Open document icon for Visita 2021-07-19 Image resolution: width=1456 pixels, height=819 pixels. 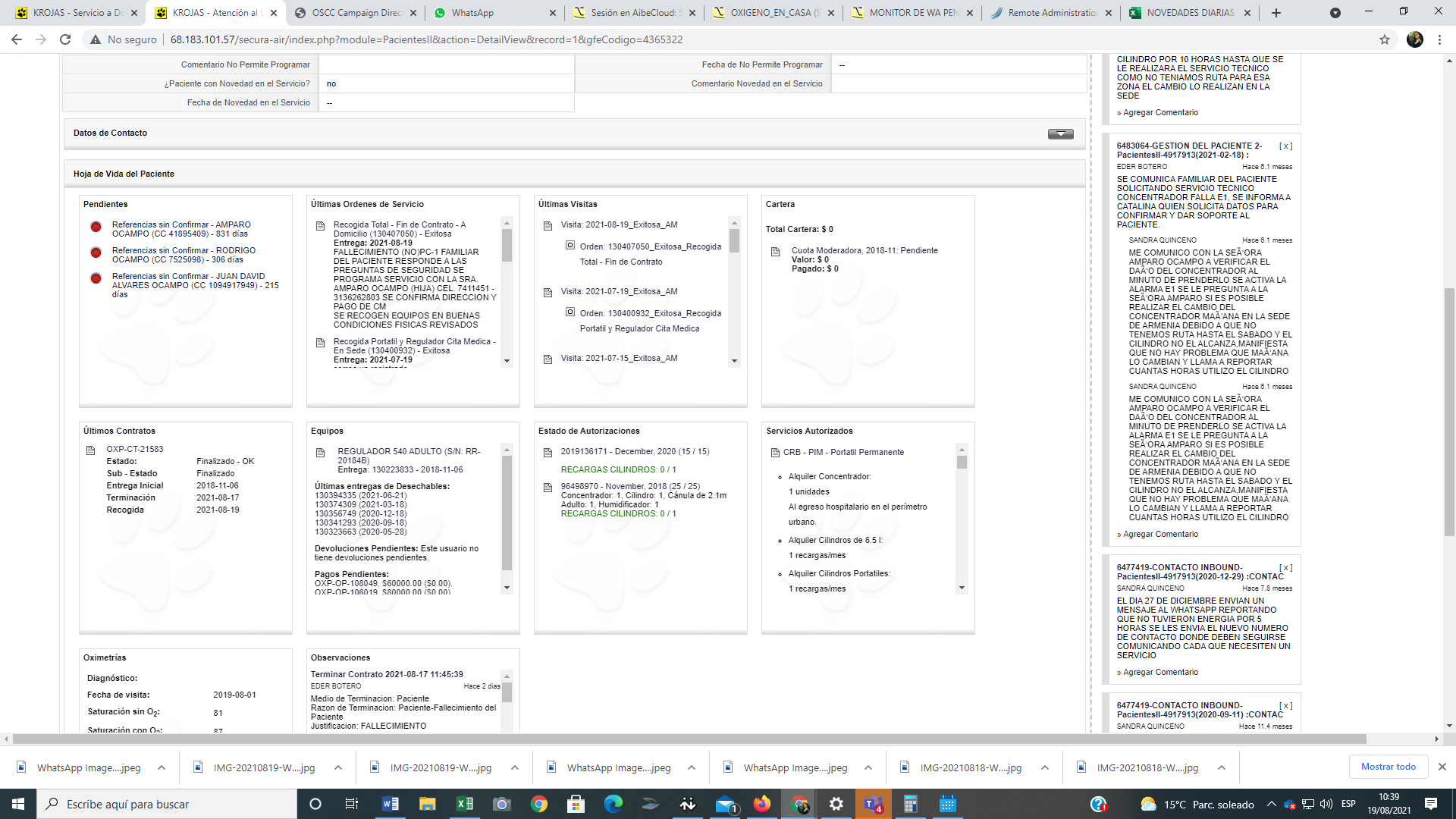(x=548, y=293)
